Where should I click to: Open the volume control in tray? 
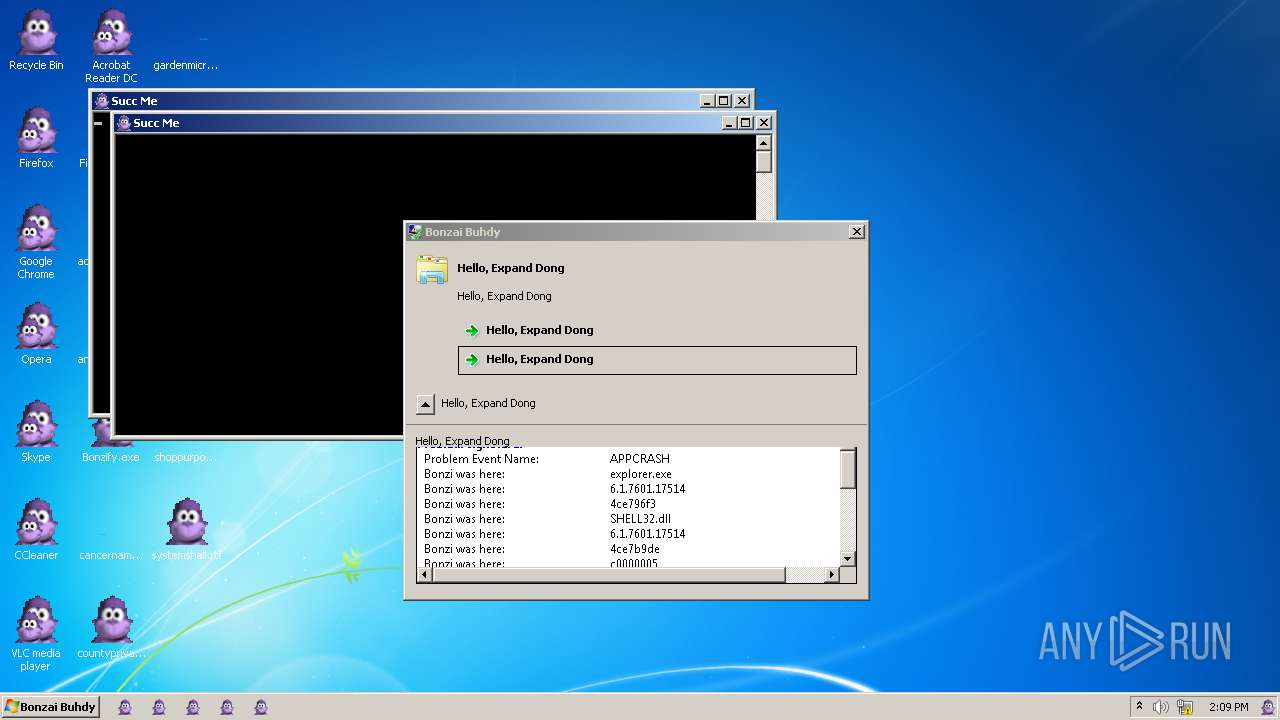click(1160, 707)
